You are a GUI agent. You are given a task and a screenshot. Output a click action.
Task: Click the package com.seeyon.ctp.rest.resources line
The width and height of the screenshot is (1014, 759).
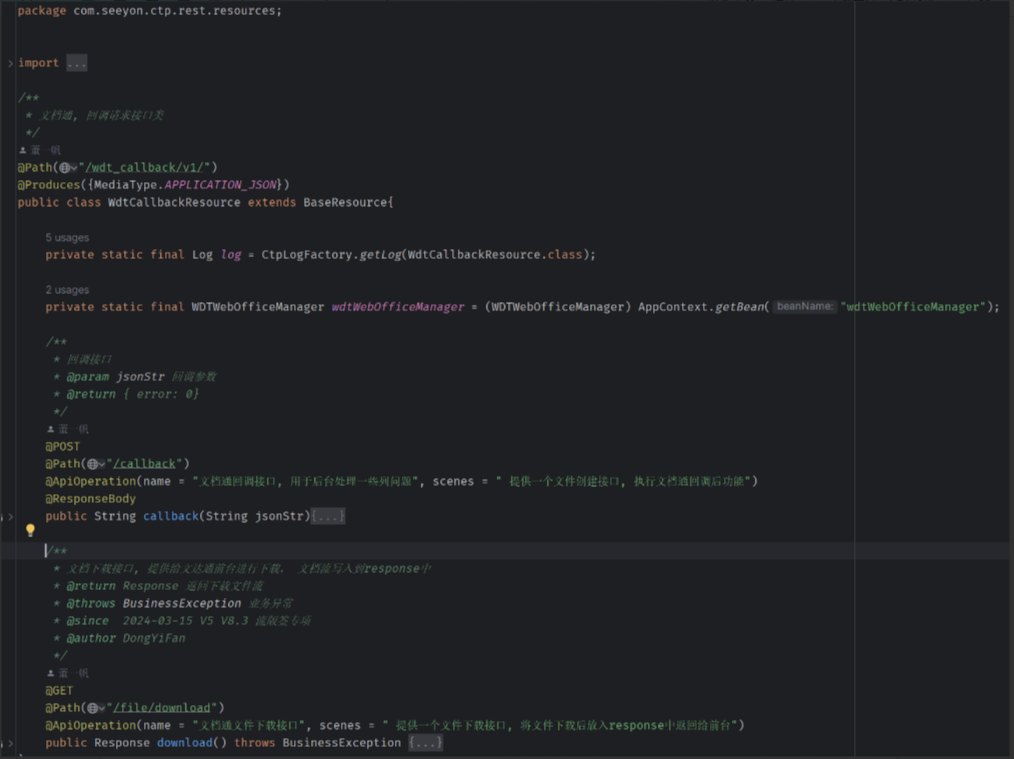149,11
